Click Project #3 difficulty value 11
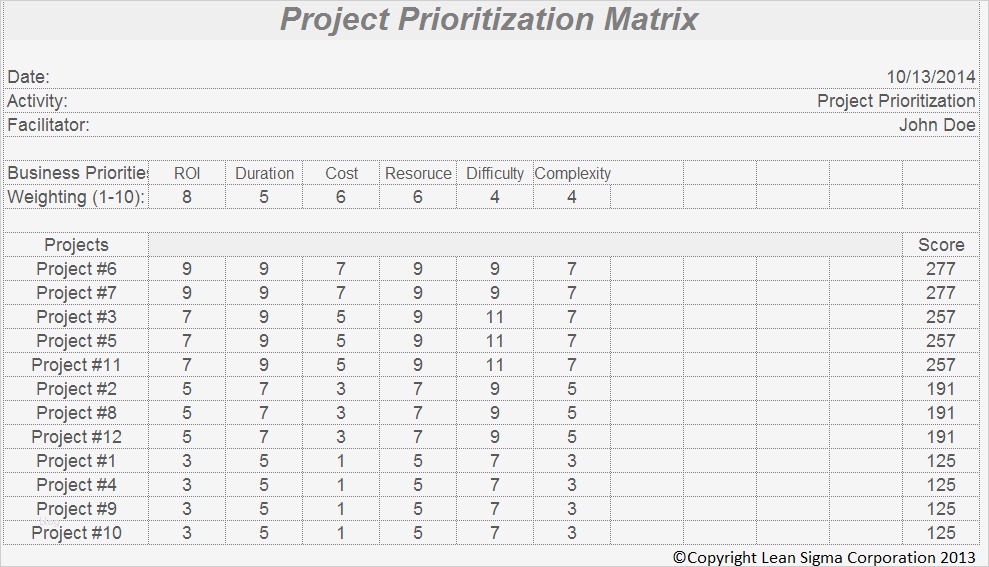 pyautogui.click(x=494, y=317)
